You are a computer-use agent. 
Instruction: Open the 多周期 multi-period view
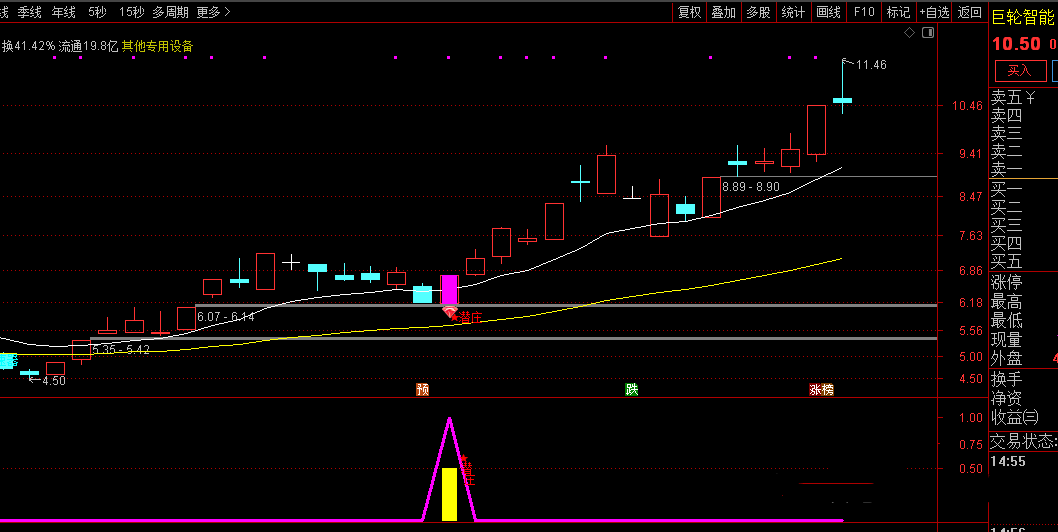point(170,12)
